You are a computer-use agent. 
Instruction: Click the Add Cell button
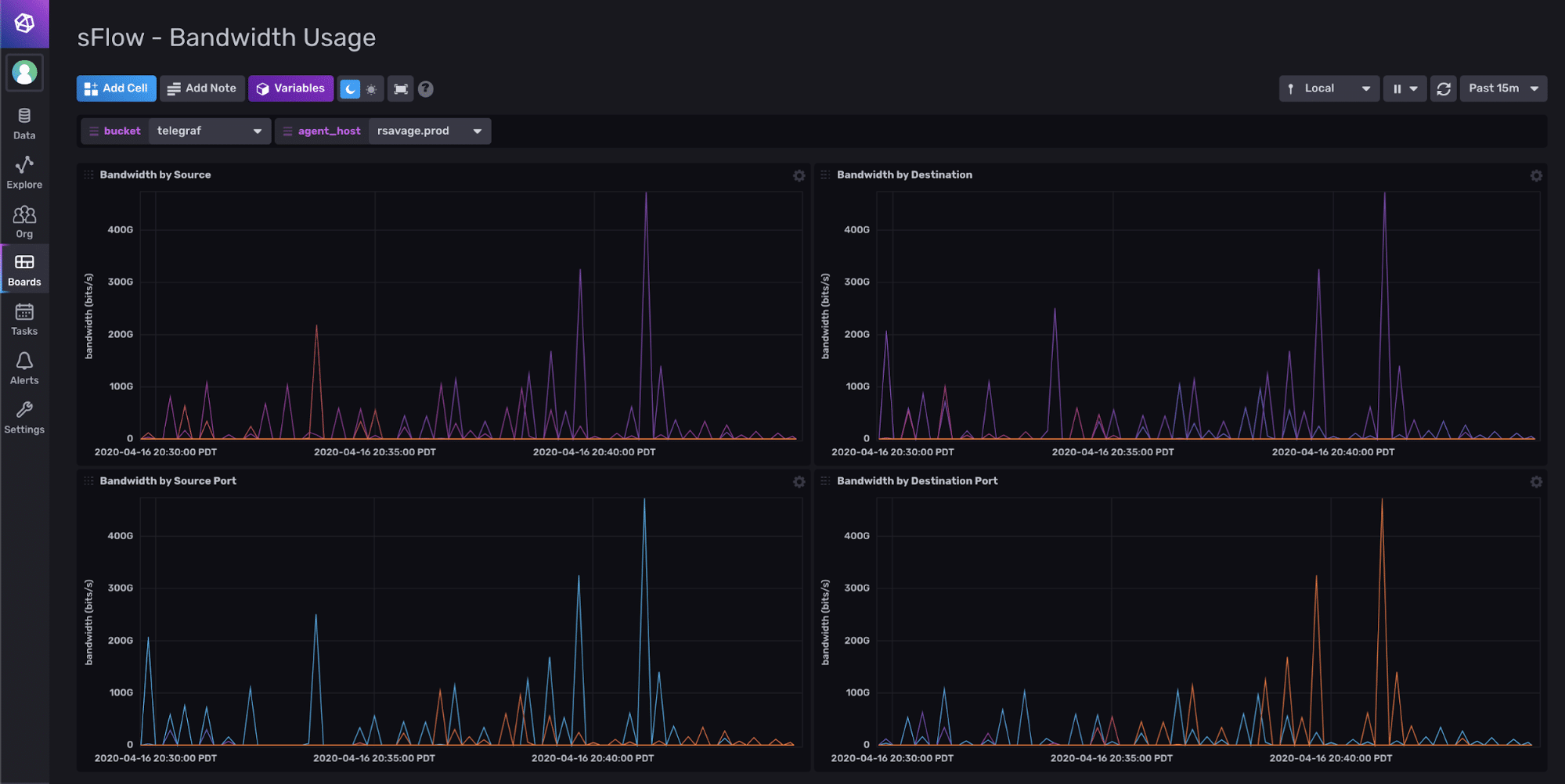click(116, 88)
